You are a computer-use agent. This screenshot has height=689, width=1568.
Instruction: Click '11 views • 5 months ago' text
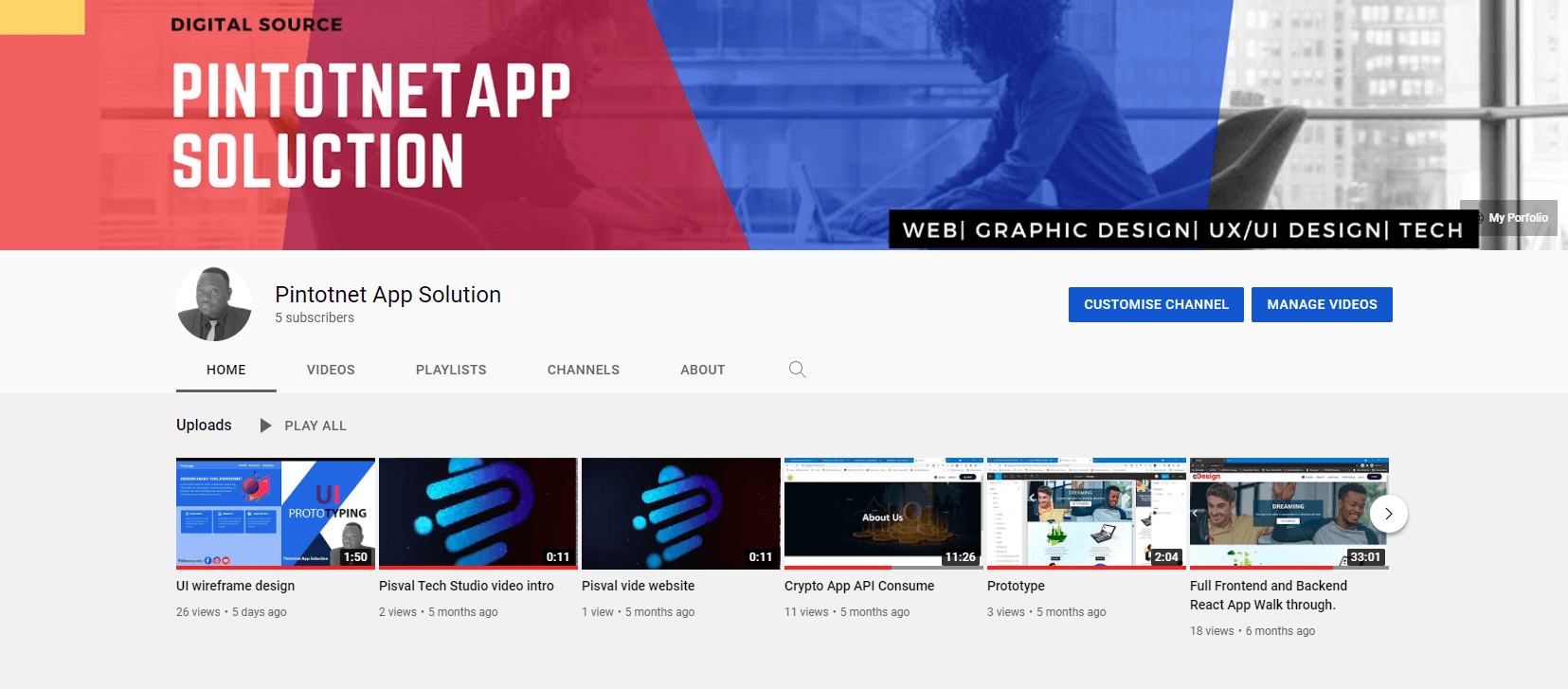[x=847, y=612]
